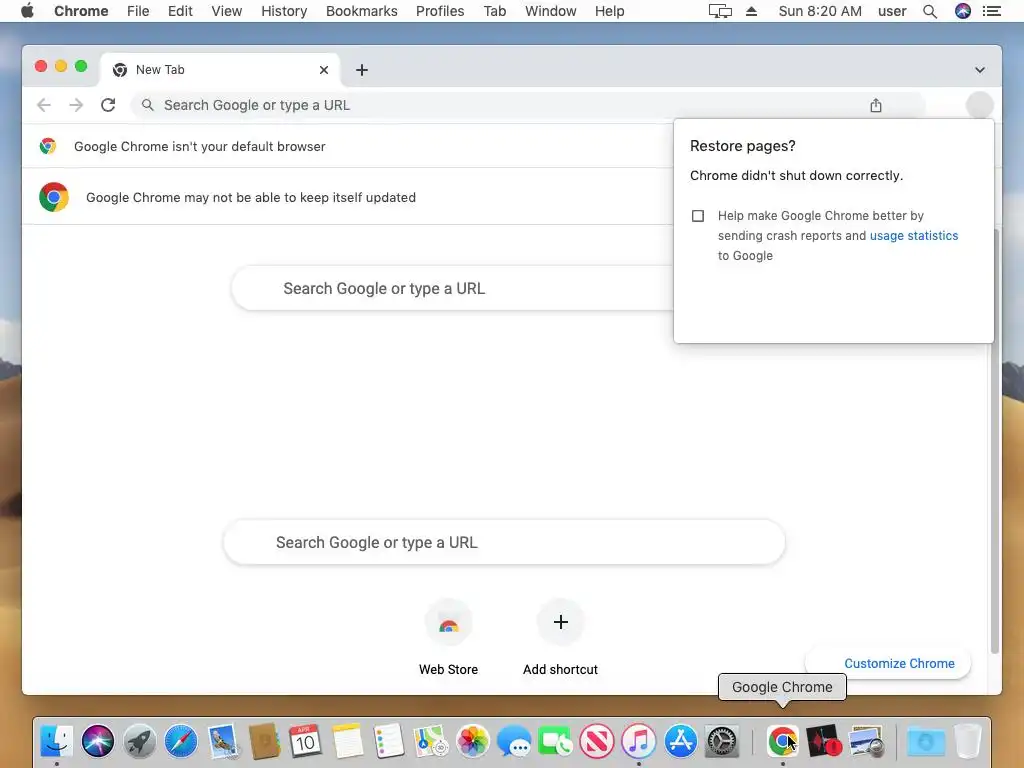The image size is (1024, 768).
Task: Open System Preferences gear in dock
Action: pos(722,741)
